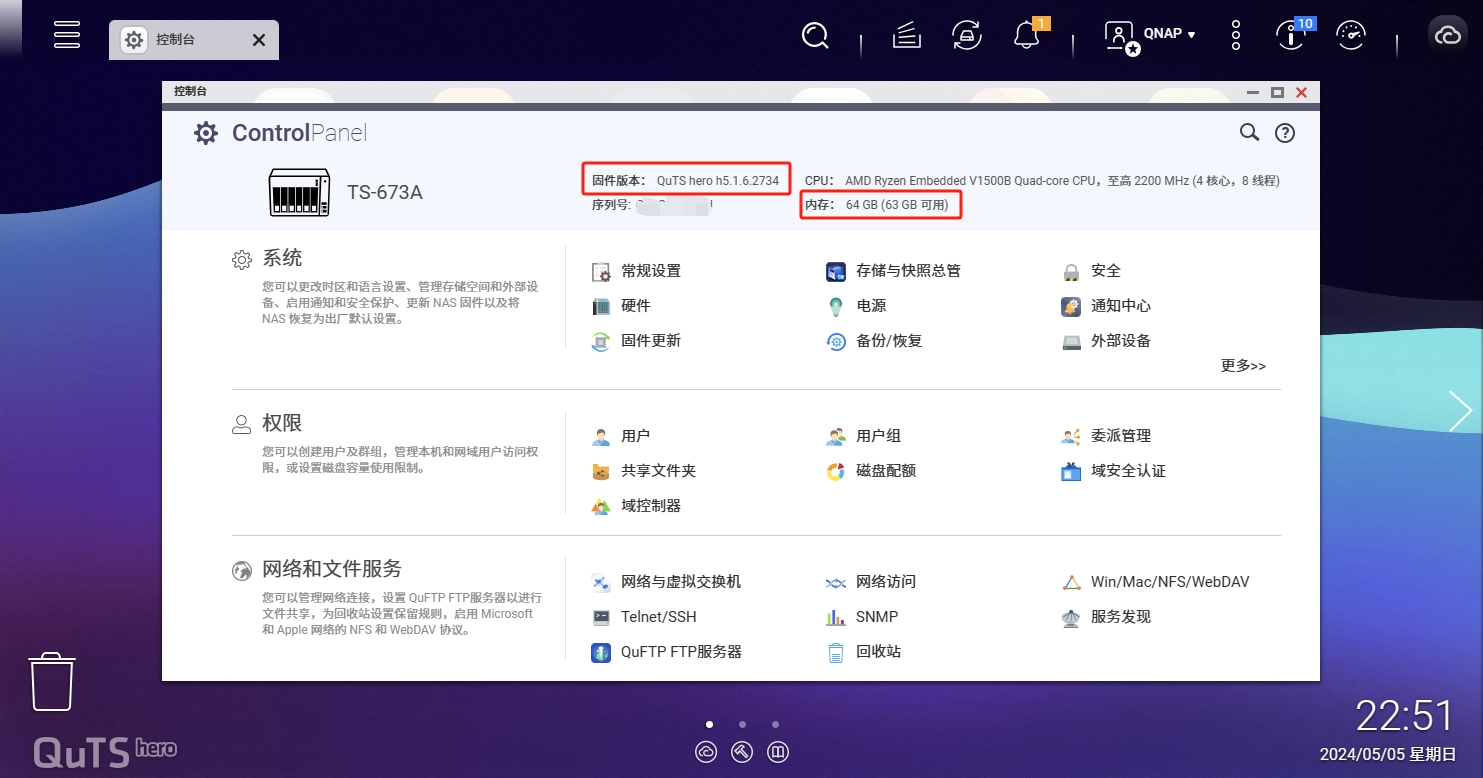Open 回收站 recycle bin settings
Viewport: 1483px width, 778px height.
(x=864, y=652)
